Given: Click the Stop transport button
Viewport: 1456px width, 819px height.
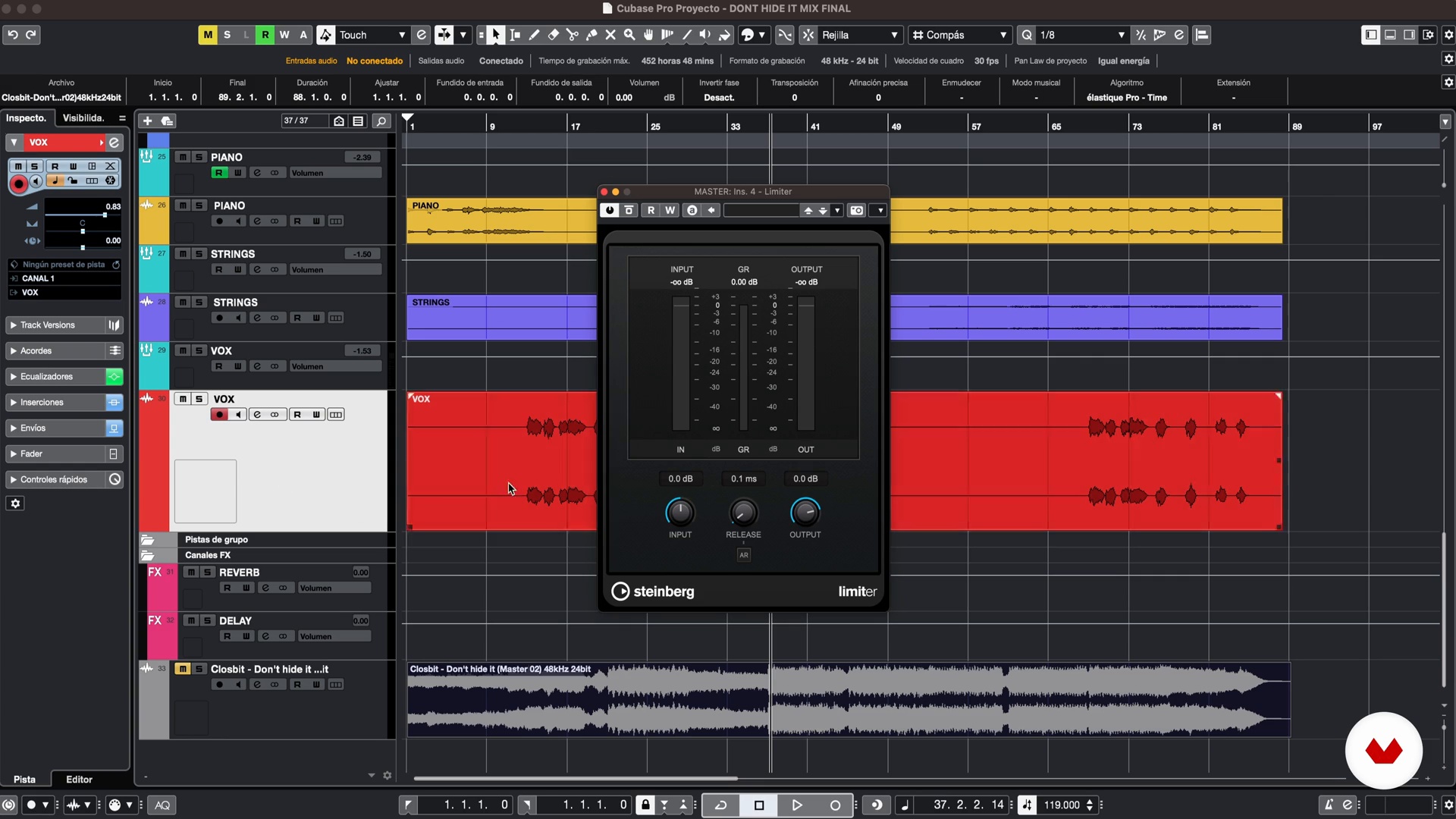Looking at the screenshot, I should coord(759,805).
